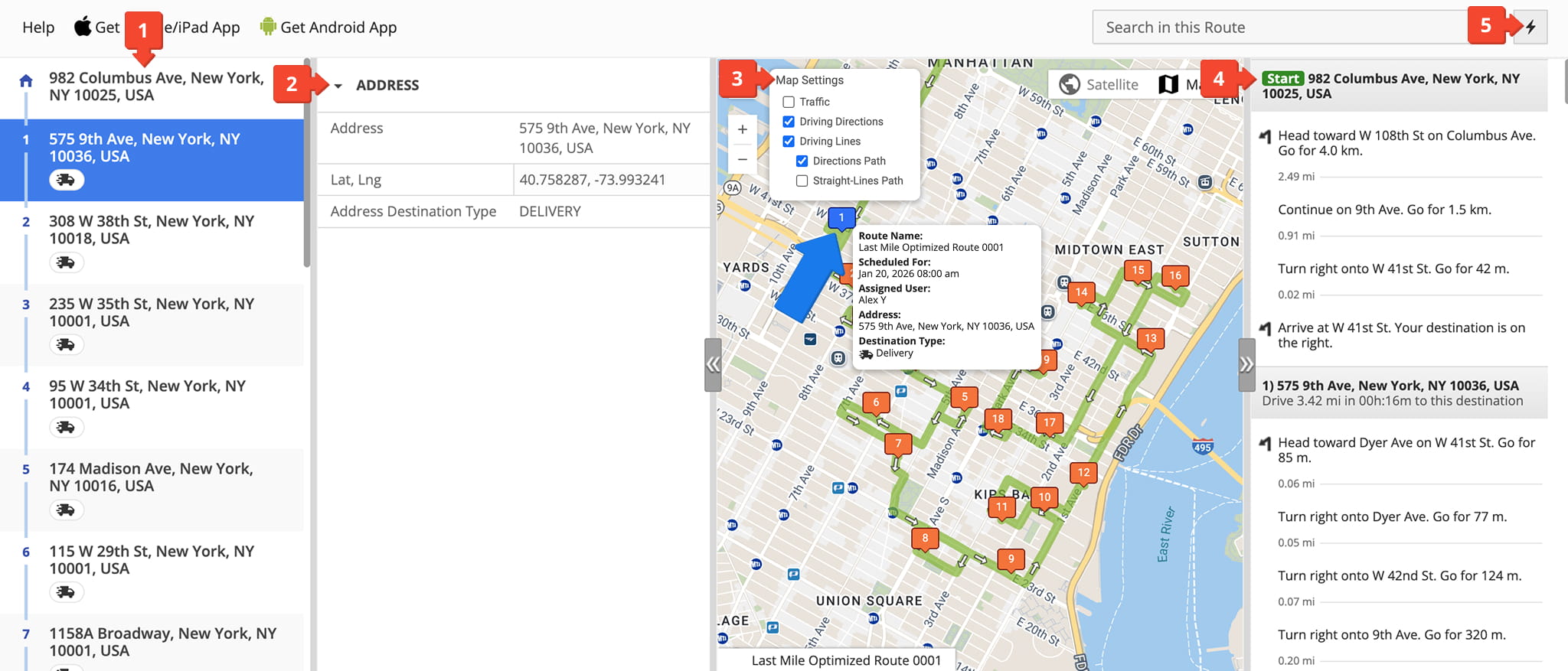Collapse left panel with double chevron handle

coord(713,364)
